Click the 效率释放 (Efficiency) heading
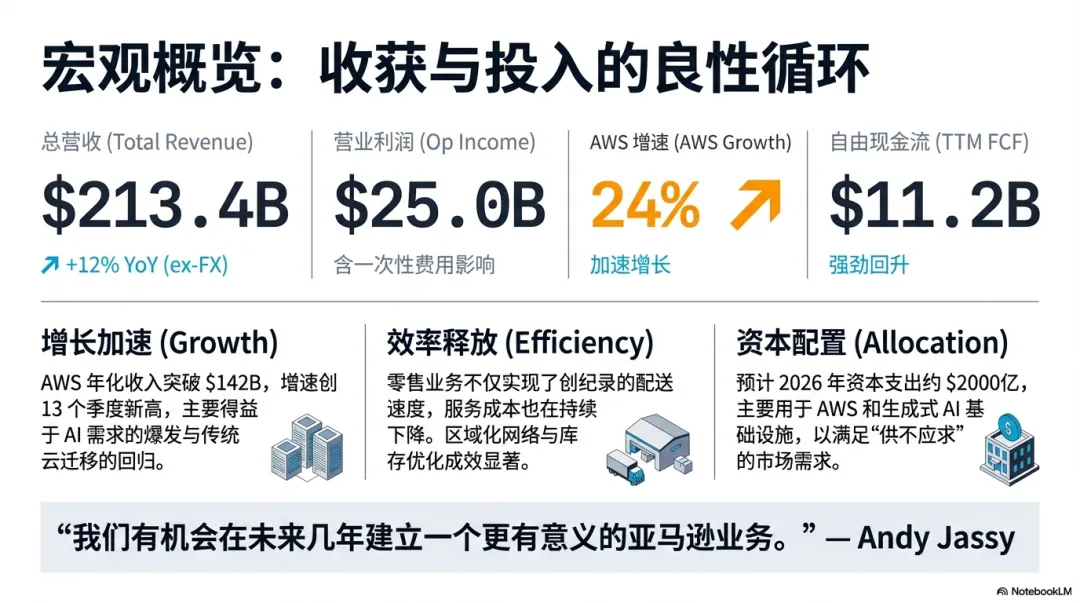 (520, 343)
